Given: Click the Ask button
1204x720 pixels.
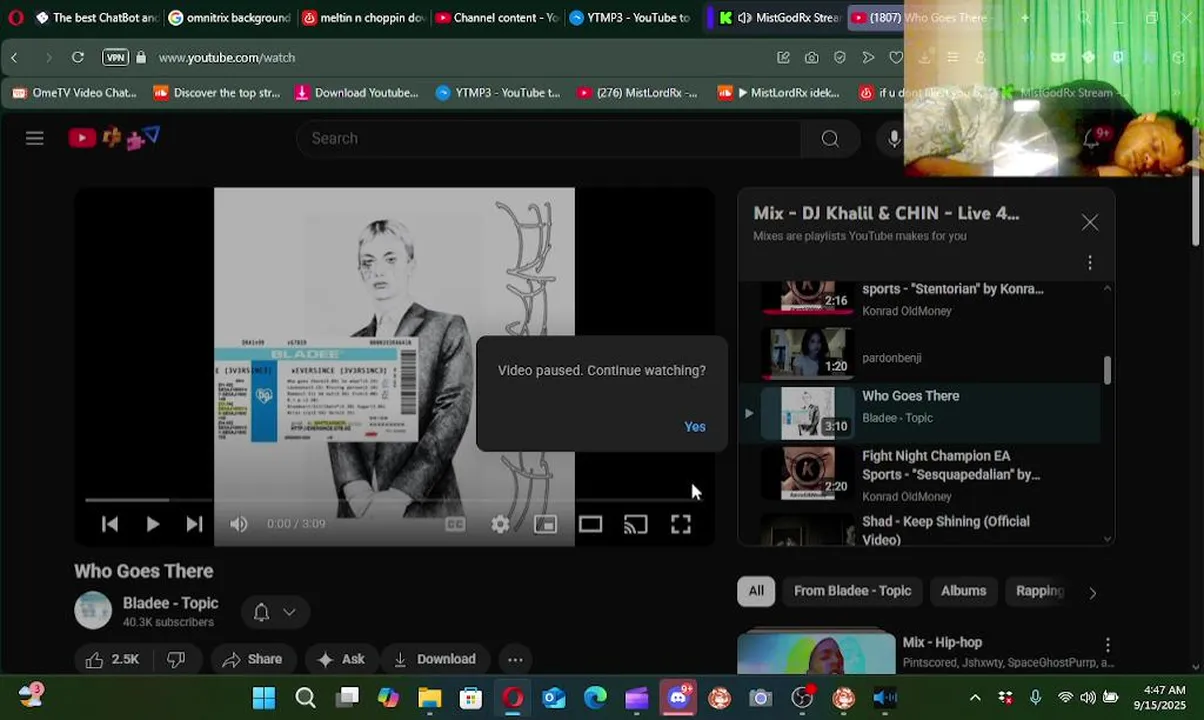Looking at the screenshot, I should [341, 659].
